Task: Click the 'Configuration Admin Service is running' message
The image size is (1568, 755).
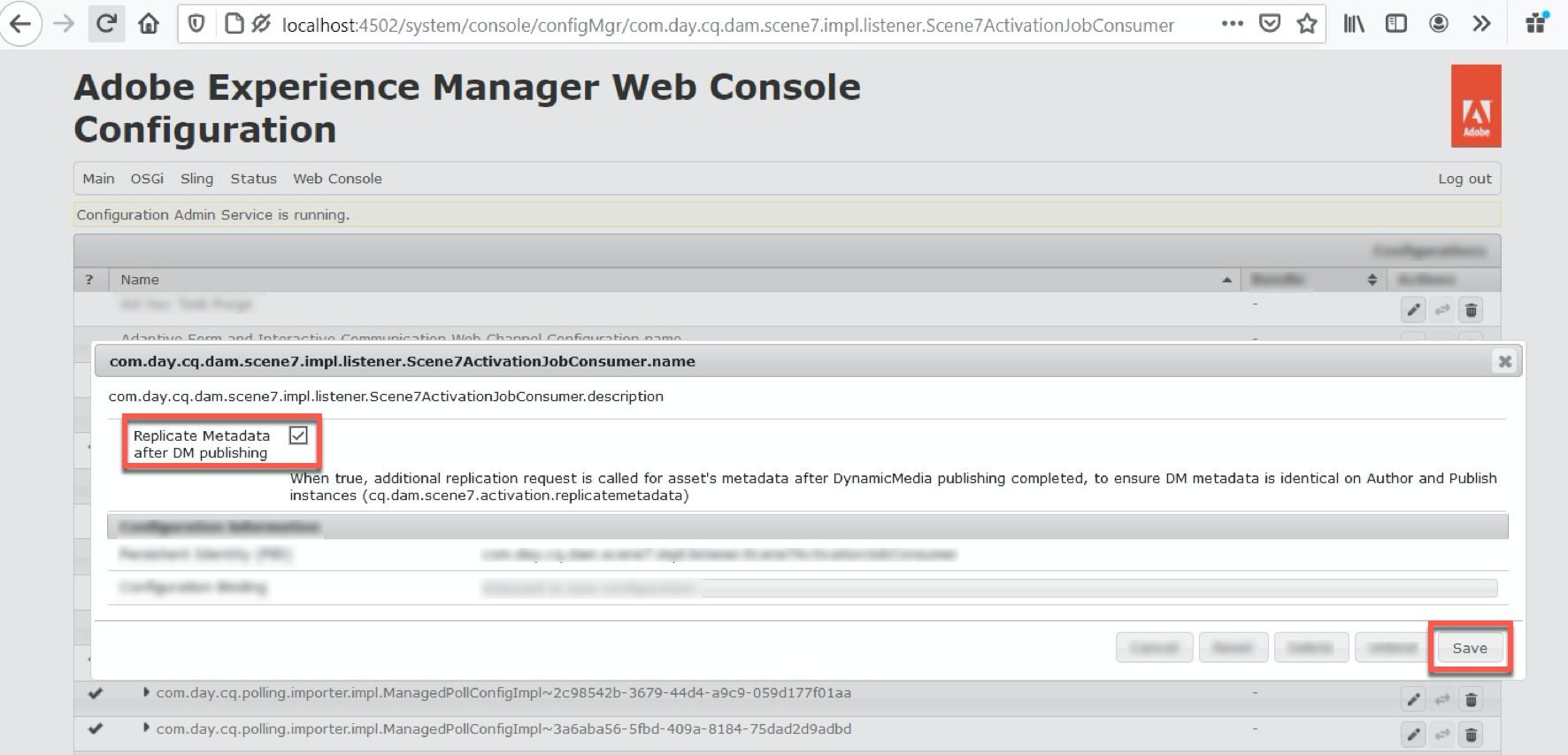Action: pos(213,215)
